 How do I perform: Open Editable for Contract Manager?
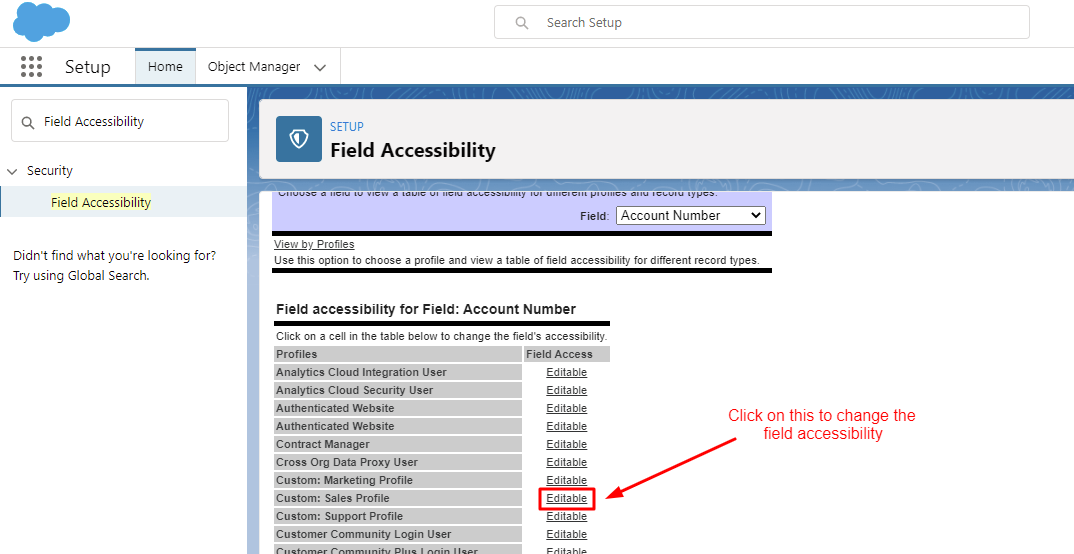point(566,444)
